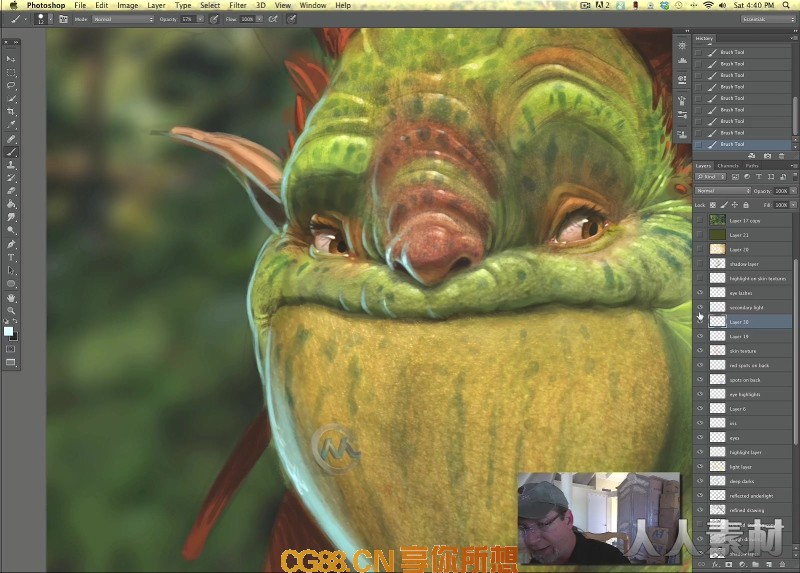Select the Eyedropper tool

[x=11, y=125]
